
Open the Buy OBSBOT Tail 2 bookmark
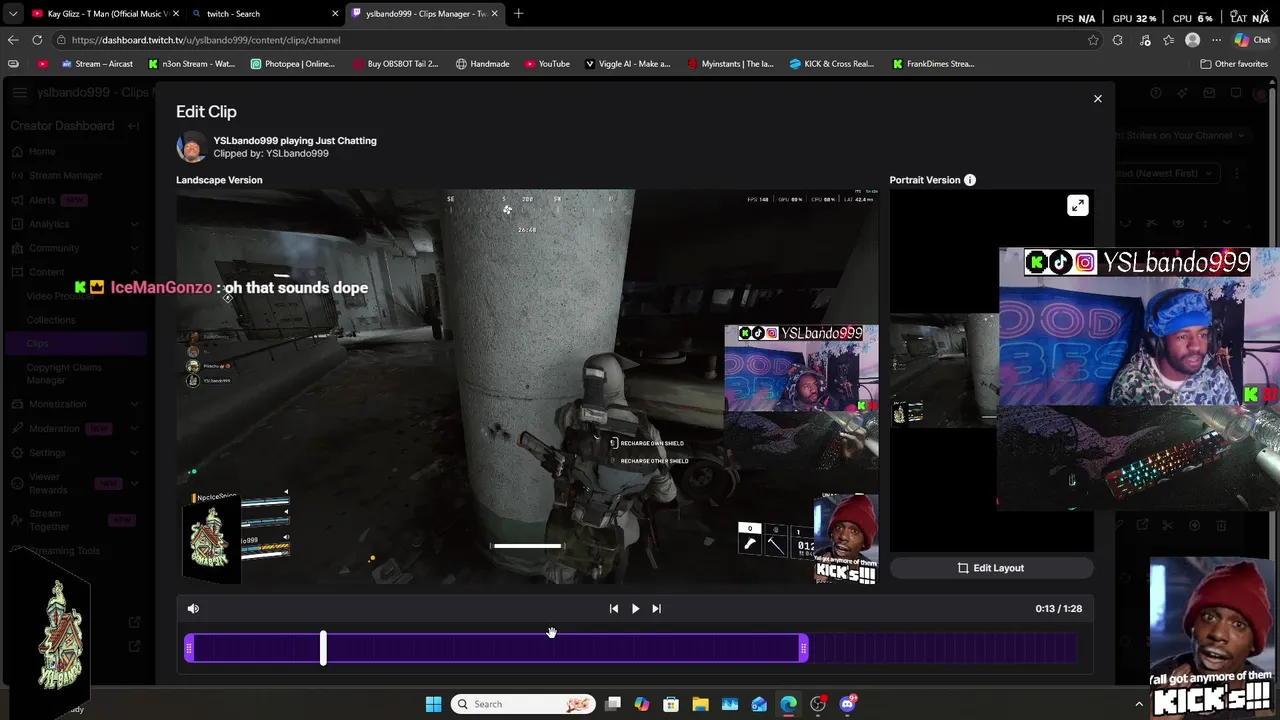pos(396,64)
